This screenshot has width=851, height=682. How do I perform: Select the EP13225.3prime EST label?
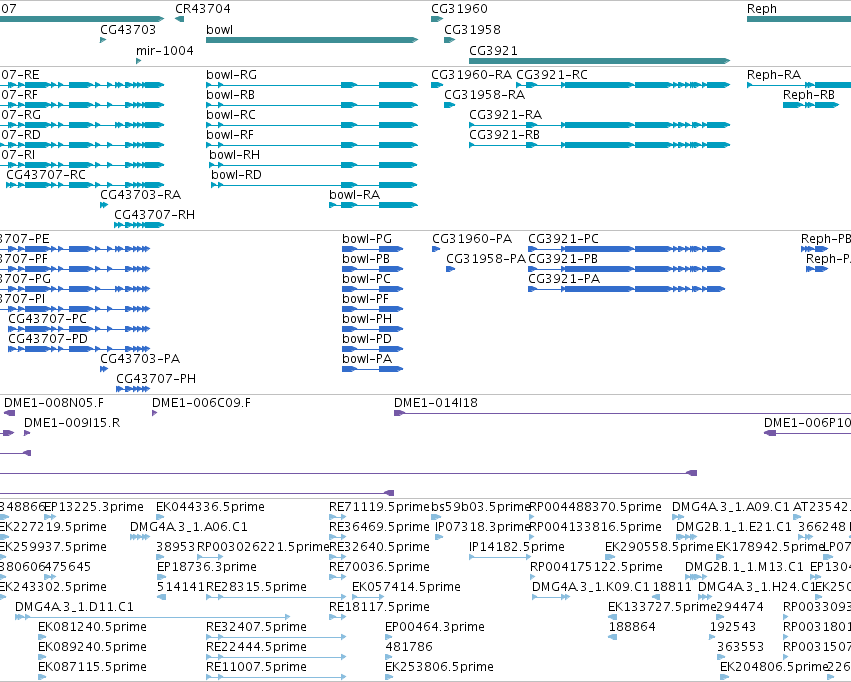point(94,507)
